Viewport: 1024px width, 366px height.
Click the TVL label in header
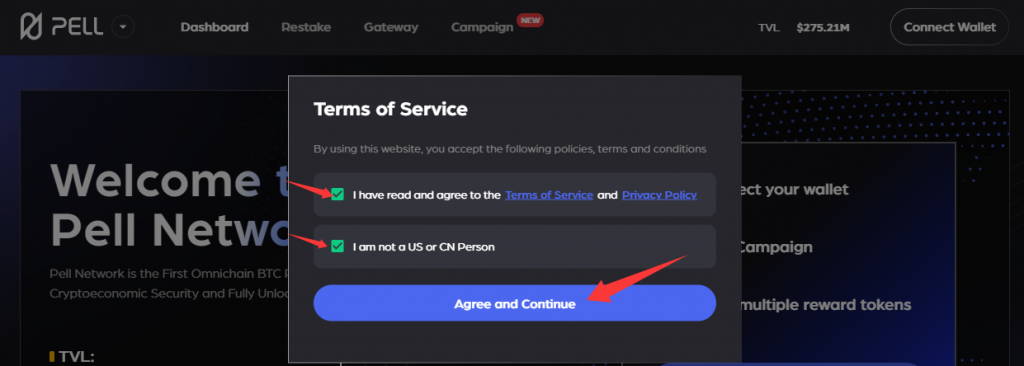tap(769, 27)
